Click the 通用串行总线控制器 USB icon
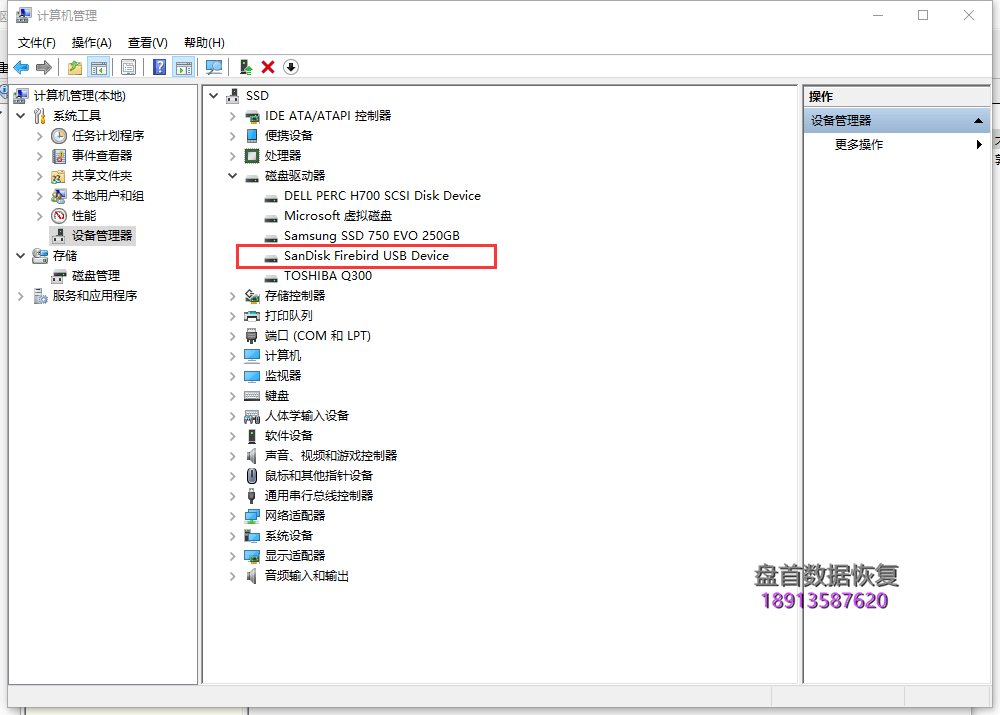The image size is (1000, 715). tap(252, 496)
